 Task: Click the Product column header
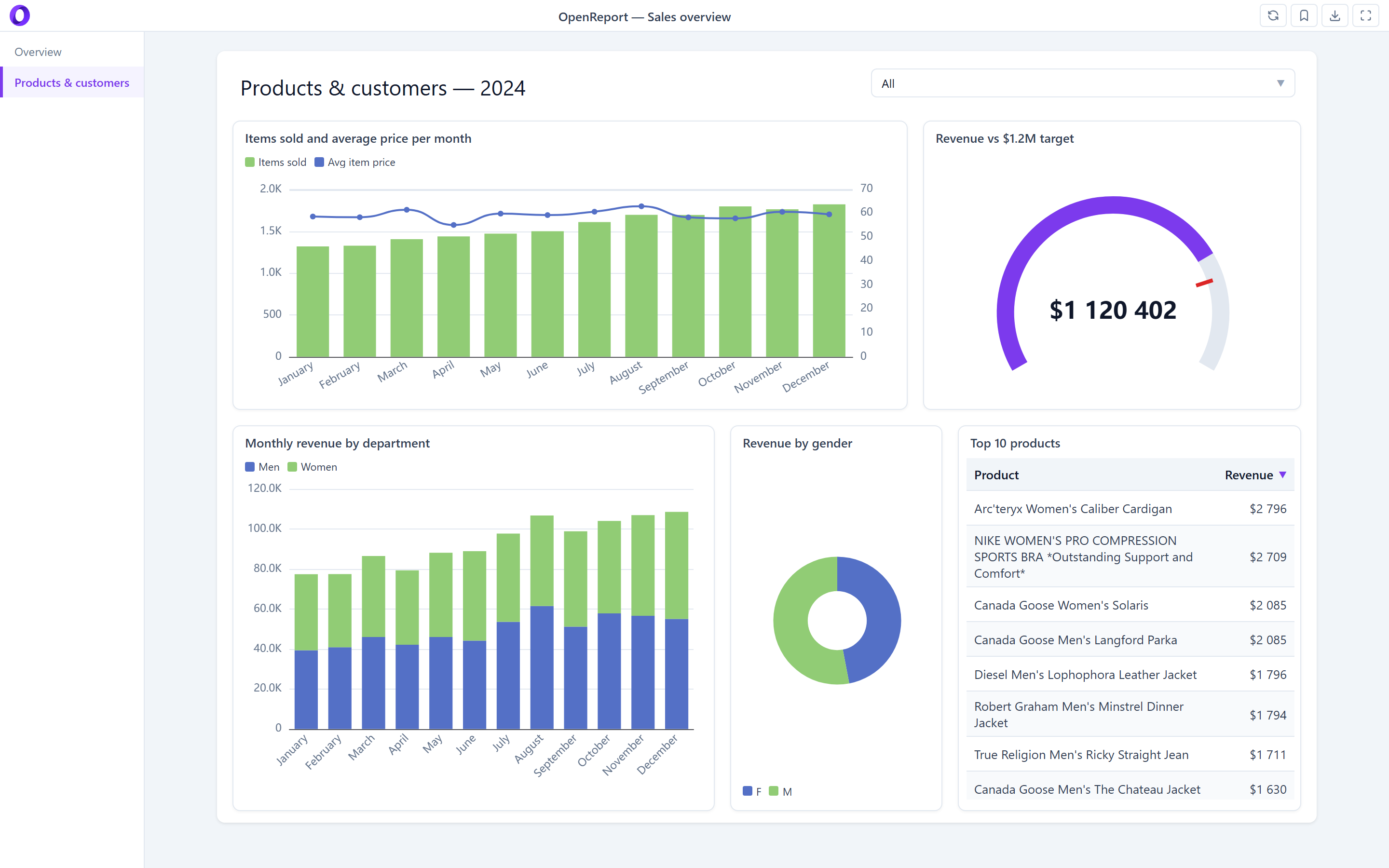(x=996, y=475)
